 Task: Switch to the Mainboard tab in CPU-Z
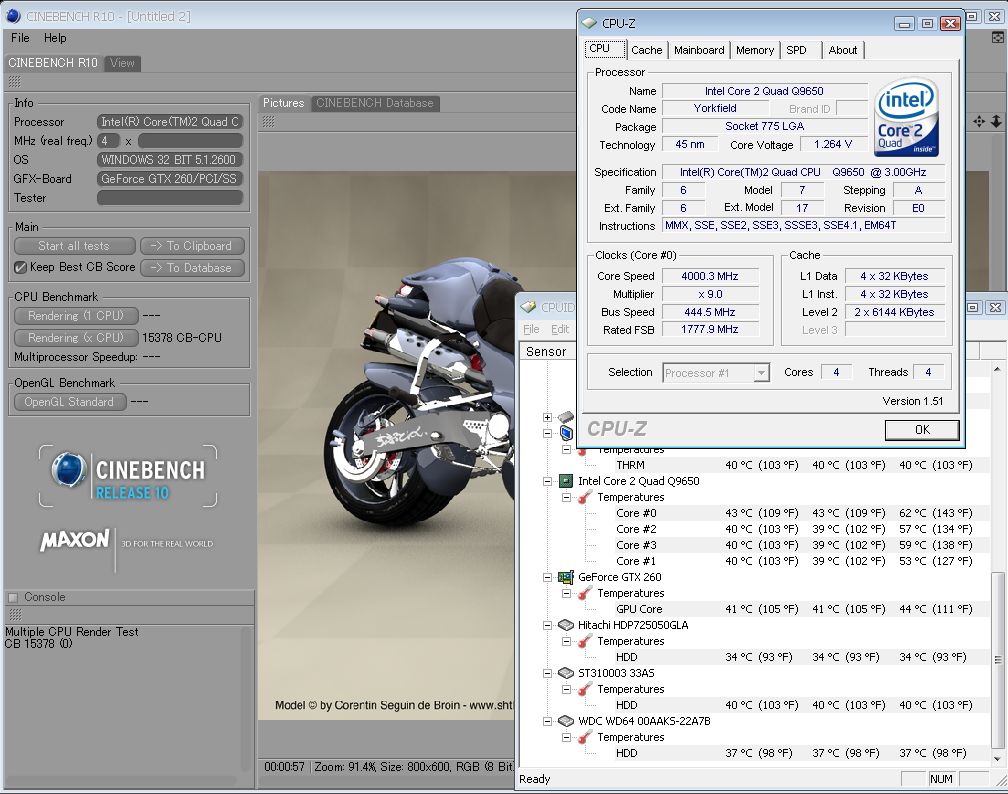pyautogui.click(x=699, y=50)
